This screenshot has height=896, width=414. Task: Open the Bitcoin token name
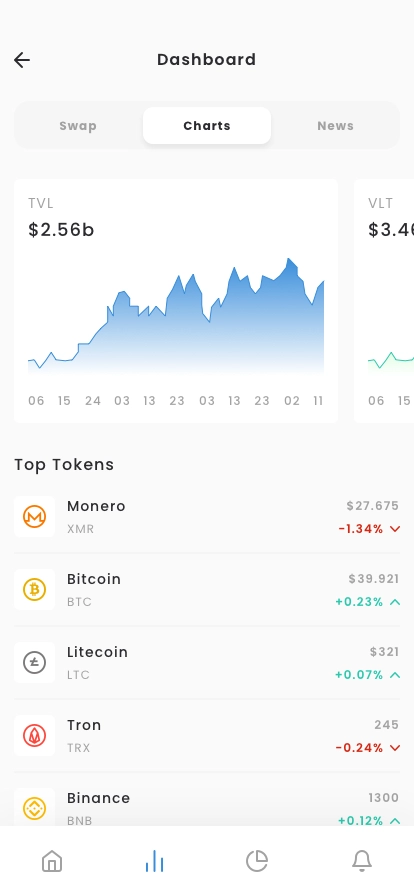point(94,579)
